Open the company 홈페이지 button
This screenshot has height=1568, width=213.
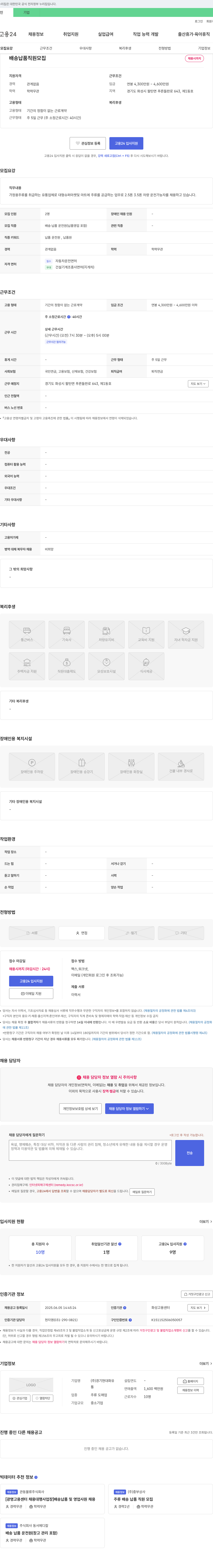coord(191,1381)
